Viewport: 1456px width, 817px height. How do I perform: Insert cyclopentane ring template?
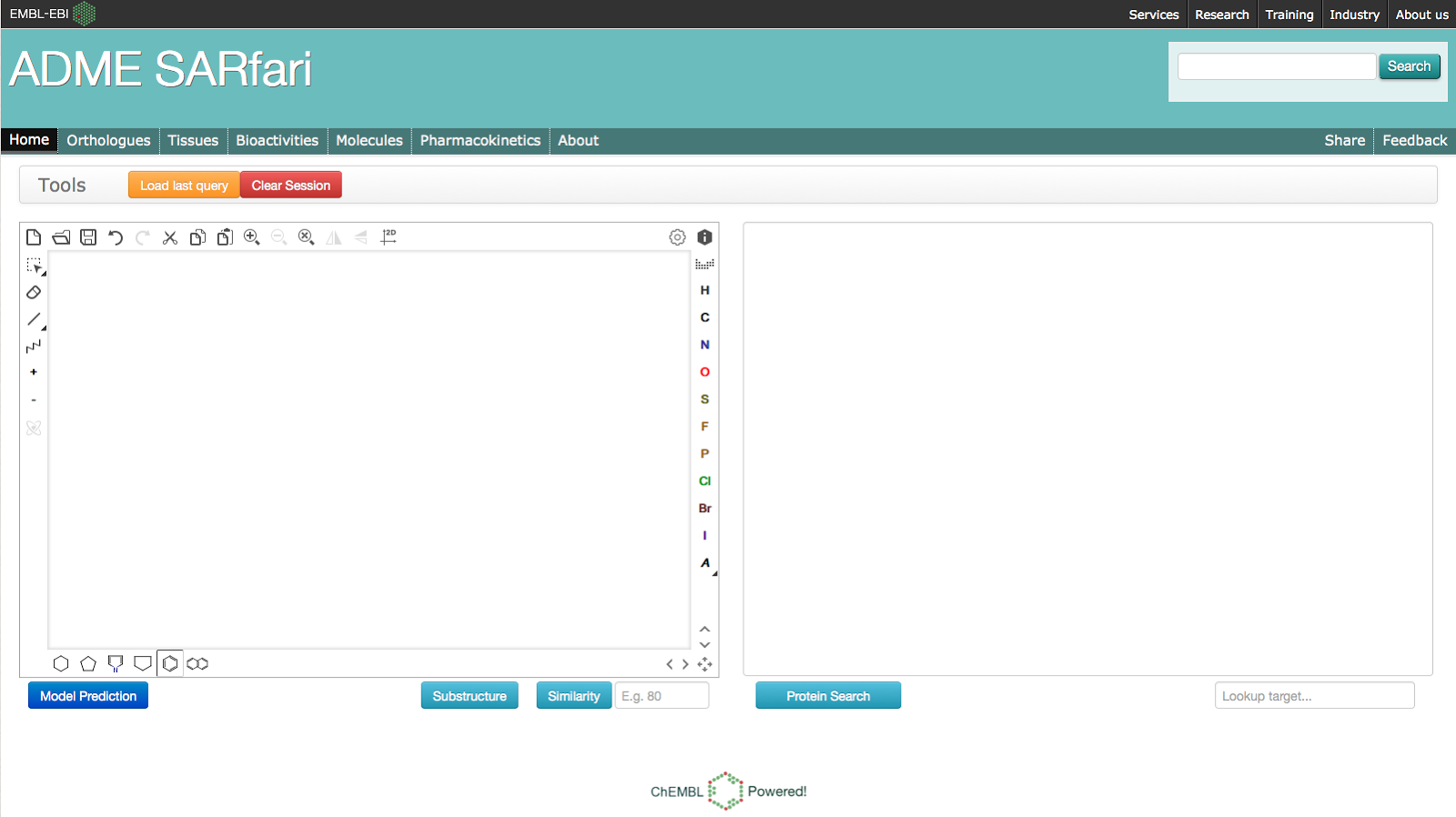pos(88,663)
